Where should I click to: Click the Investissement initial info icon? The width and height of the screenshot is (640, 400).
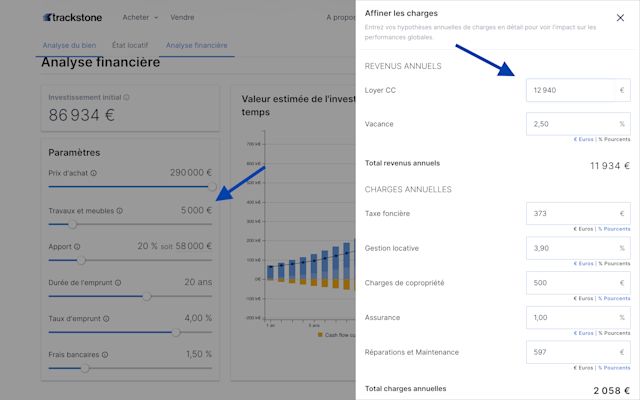point(127,97)
